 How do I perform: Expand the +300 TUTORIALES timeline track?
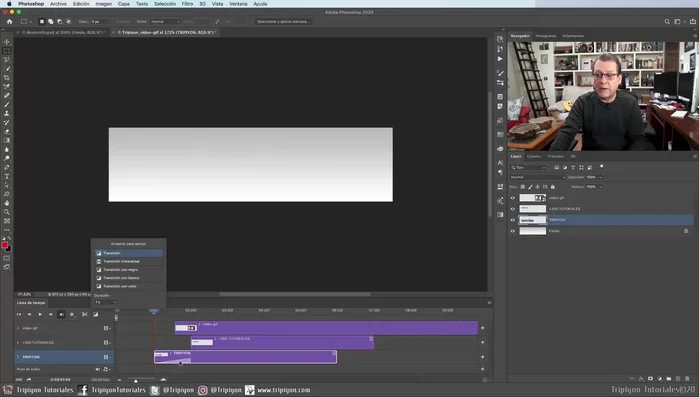tap(18, 343)
